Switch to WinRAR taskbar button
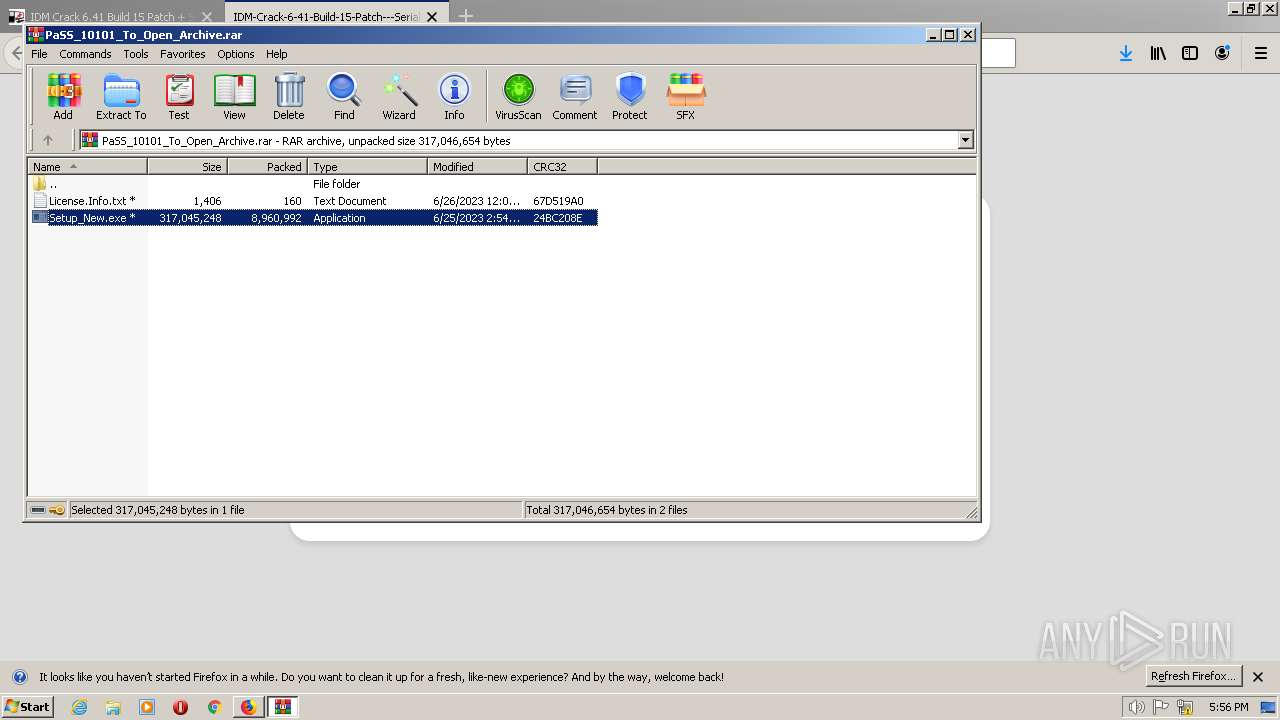This screenshot has width=1280, height=720. tap(283, 707)
